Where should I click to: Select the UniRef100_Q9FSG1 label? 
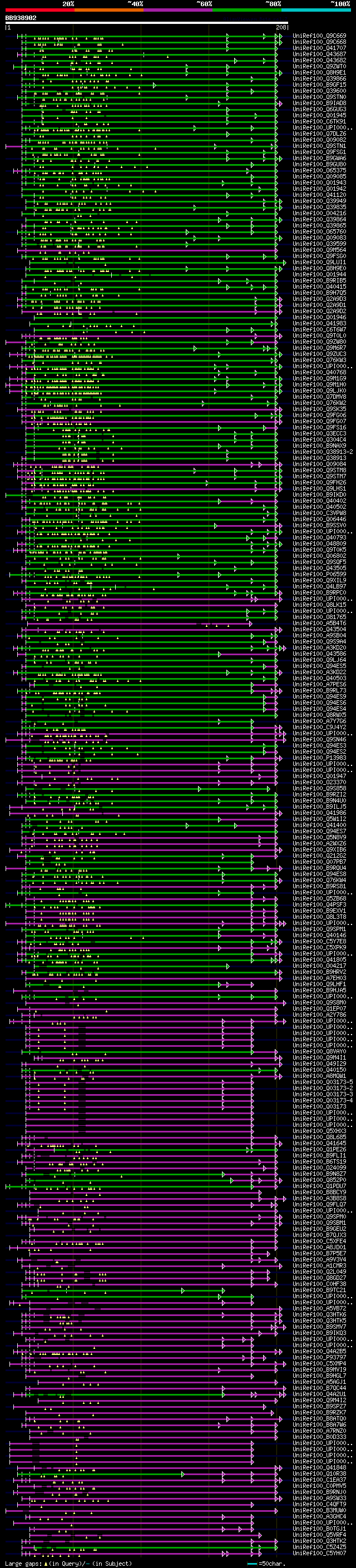(319, 152)
